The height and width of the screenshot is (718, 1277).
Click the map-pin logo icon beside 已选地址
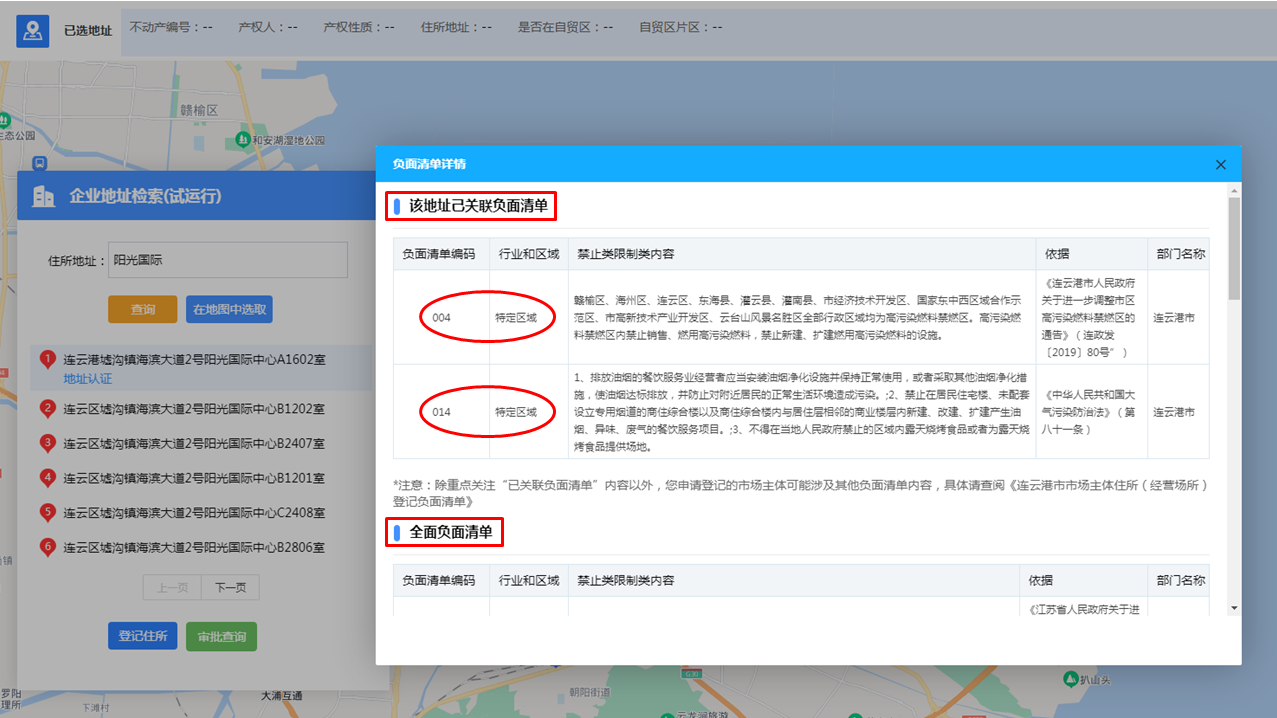34,30
